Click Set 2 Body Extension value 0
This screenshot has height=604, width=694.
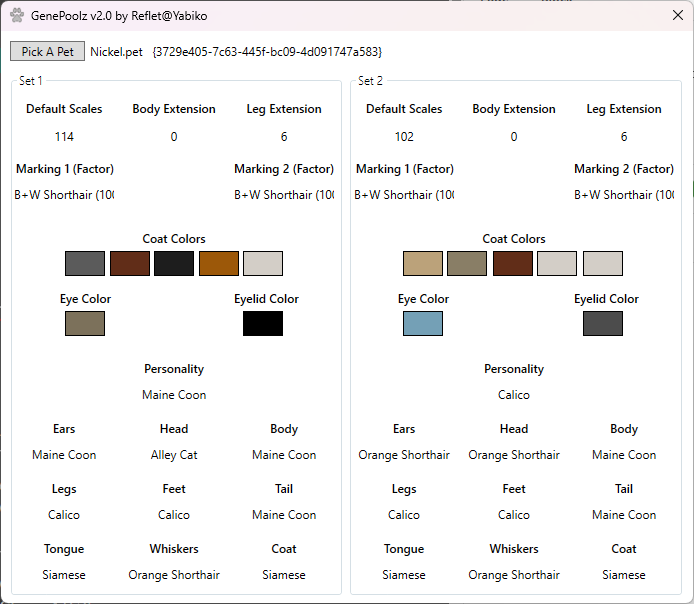(514, 137)
